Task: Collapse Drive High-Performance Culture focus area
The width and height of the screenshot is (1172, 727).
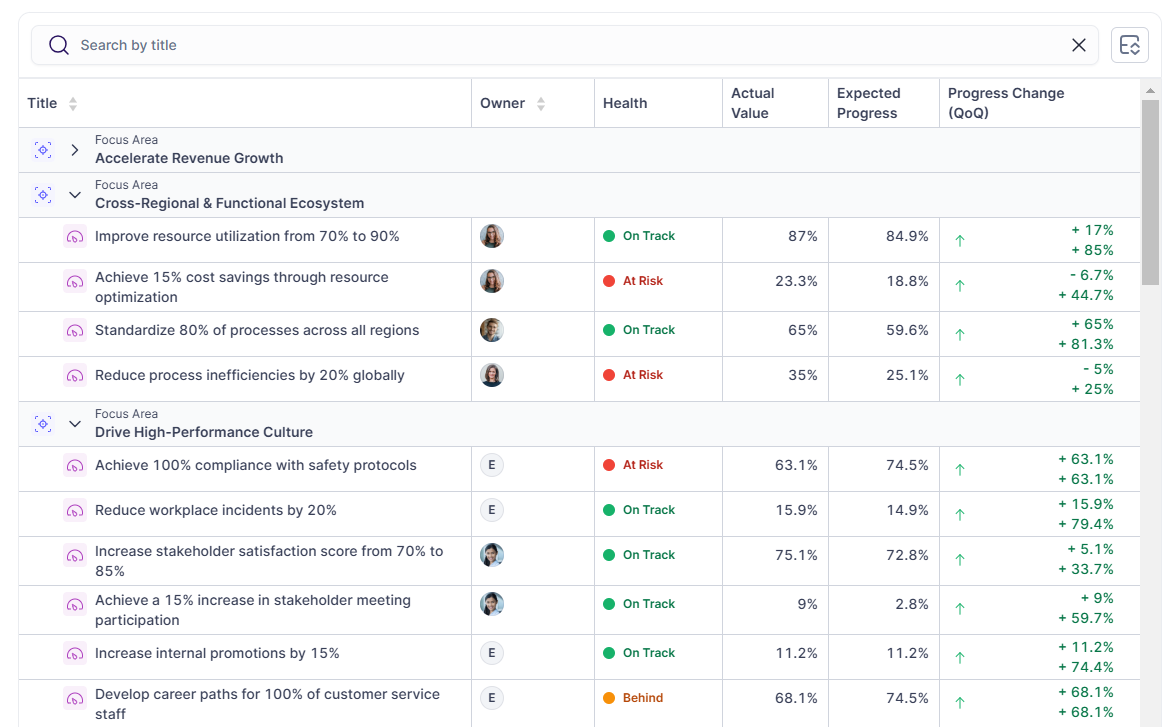Action: (x=74, y=424)
